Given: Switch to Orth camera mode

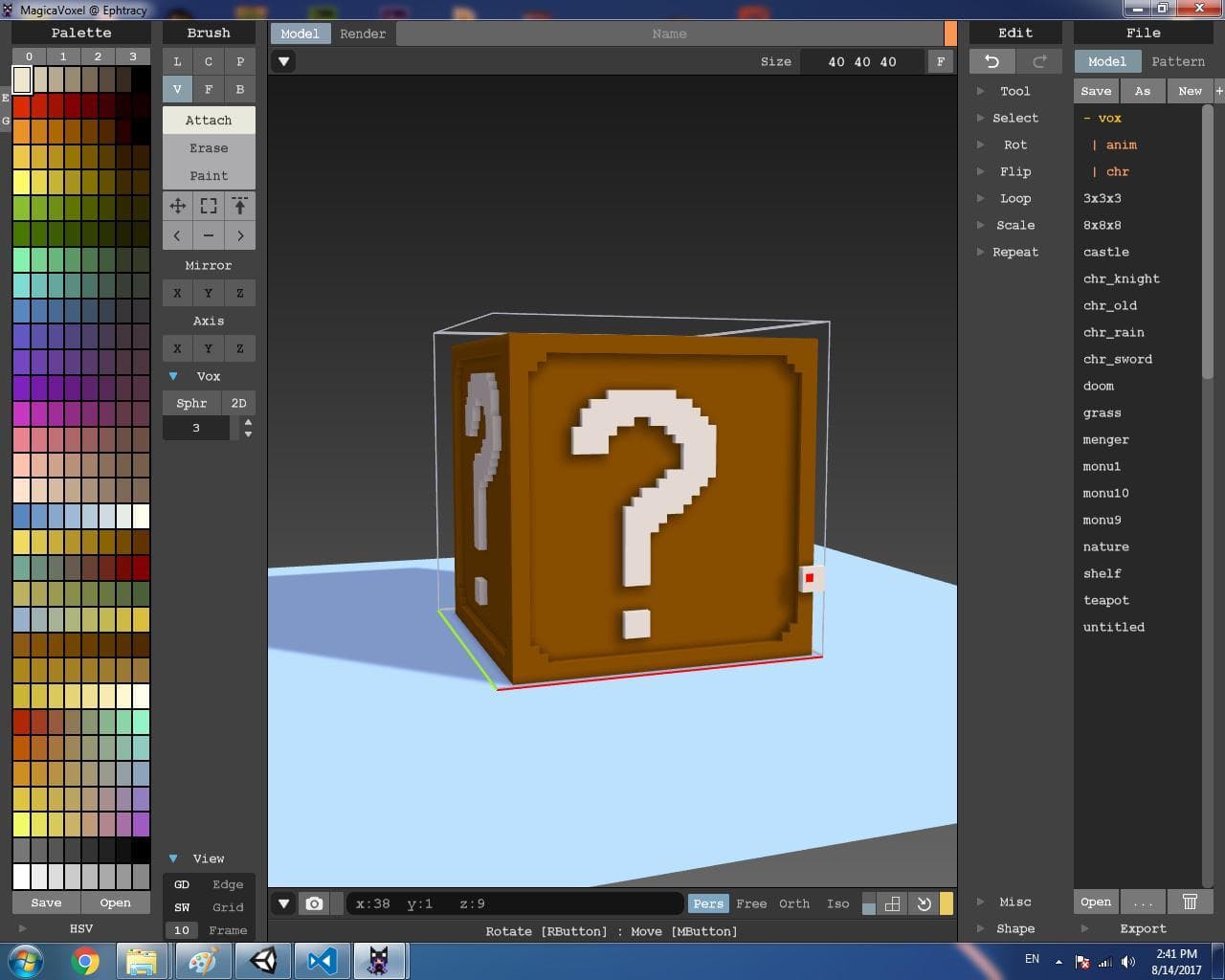Looking at the screenshot, I should click(794, 903).
